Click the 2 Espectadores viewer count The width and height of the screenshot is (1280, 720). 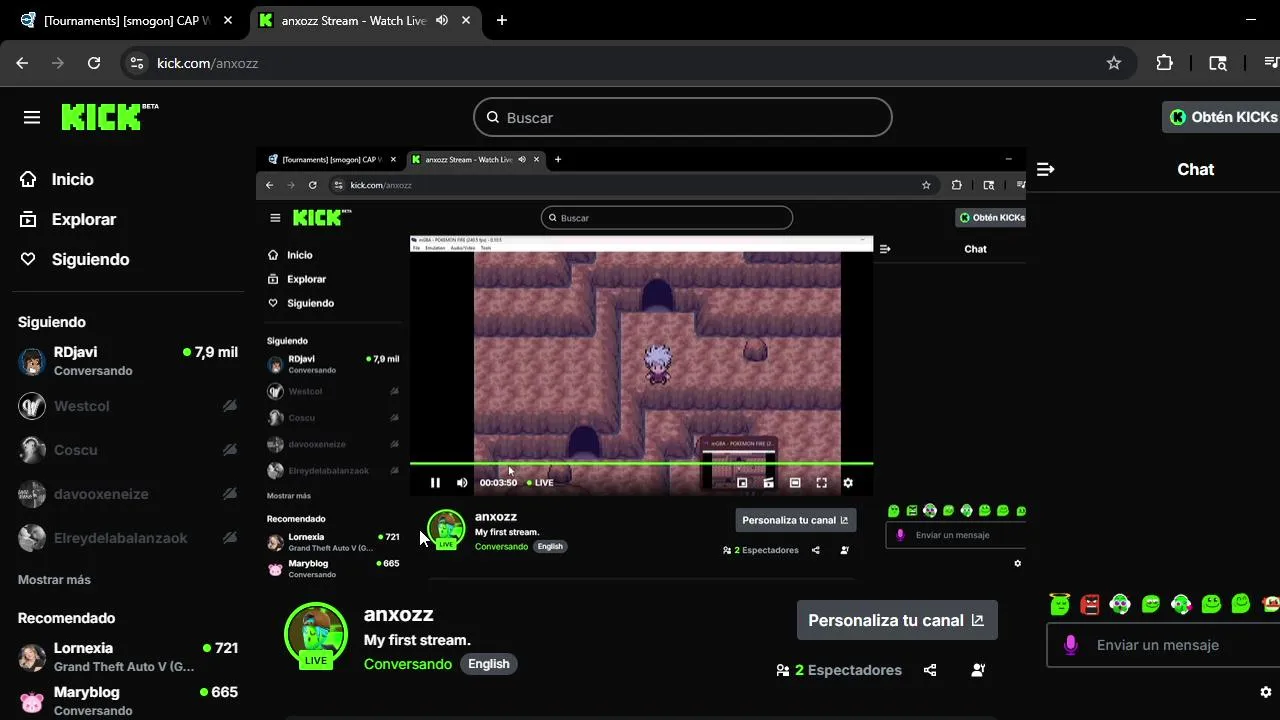coord(839,670)
